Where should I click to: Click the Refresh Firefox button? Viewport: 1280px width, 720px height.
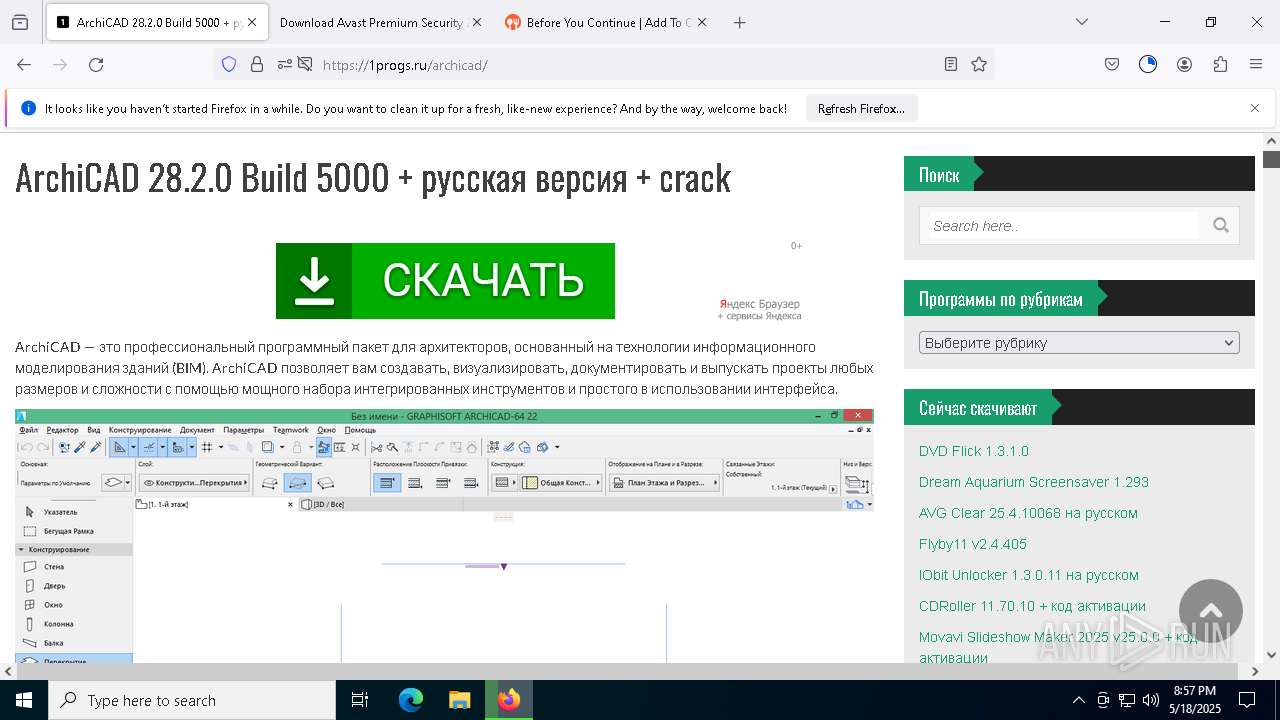click(x=861, y=108)
